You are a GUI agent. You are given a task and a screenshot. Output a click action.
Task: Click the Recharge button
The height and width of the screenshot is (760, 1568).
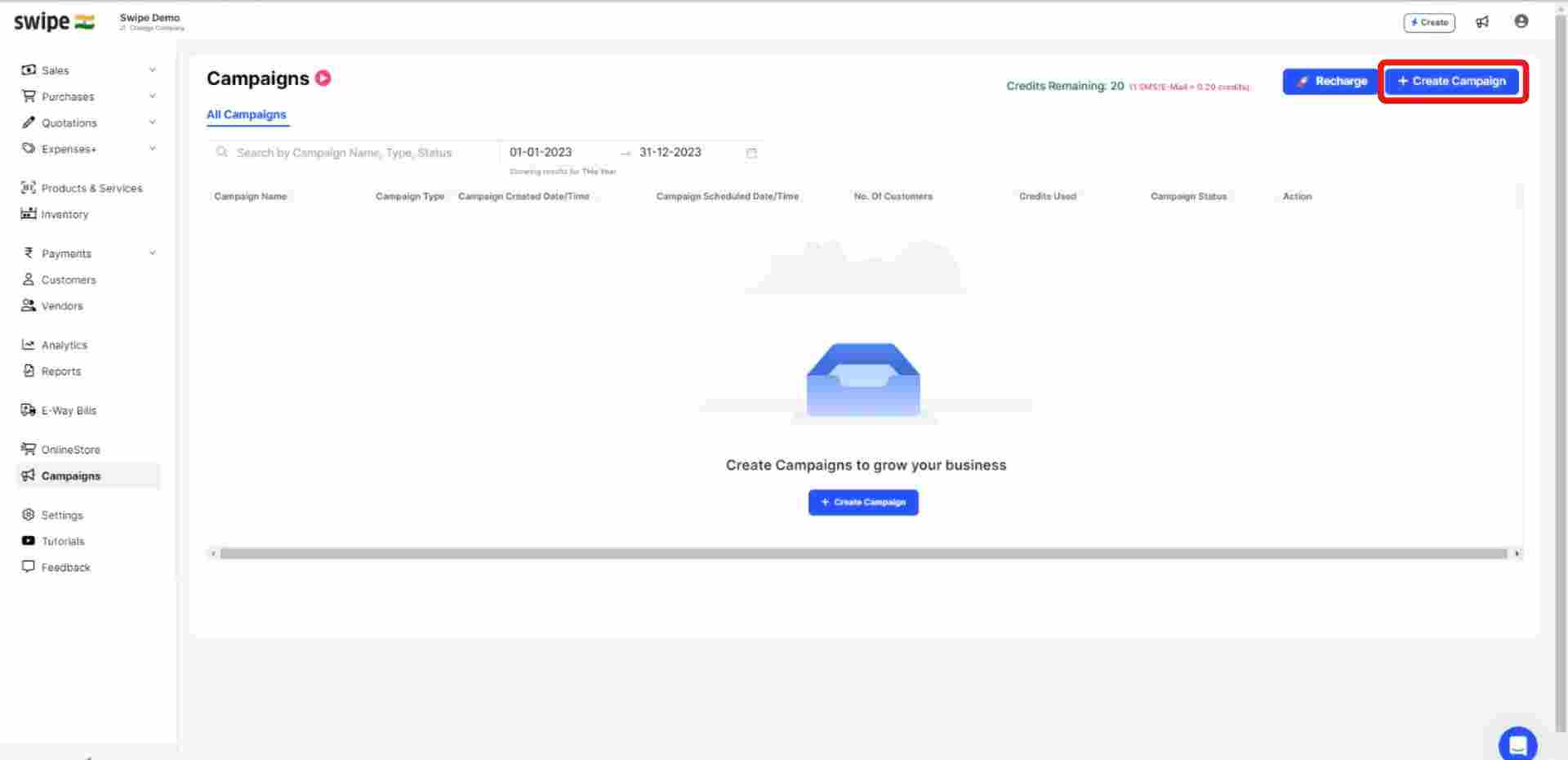pyautogui.click(x=1331, y=81)
